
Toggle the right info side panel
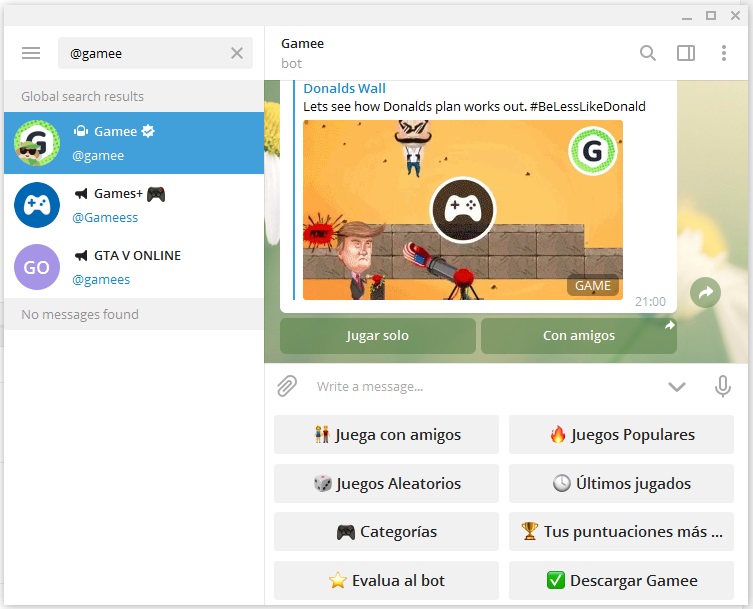click(686, 53)
